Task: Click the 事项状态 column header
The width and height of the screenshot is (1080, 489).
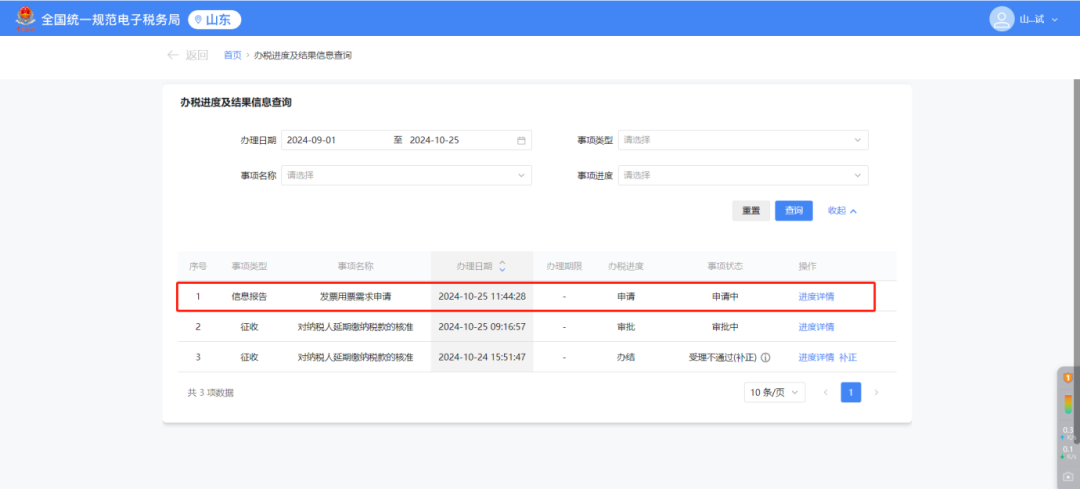Action: point(725,266)
